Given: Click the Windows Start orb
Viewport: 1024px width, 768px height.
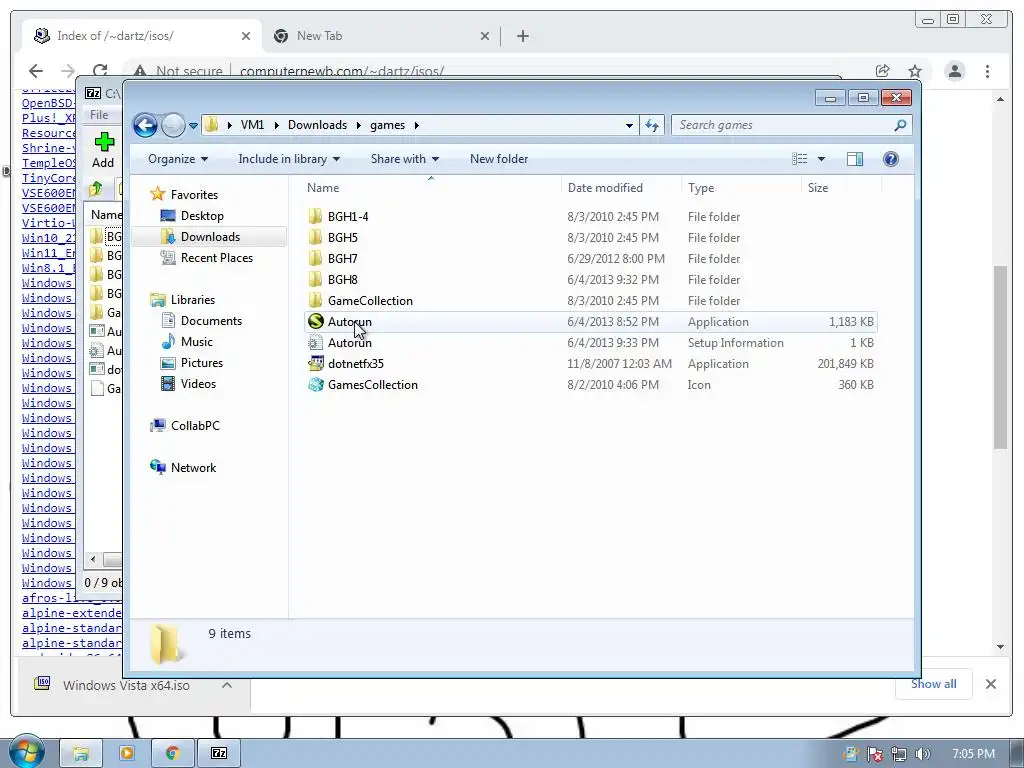Looking at the screenshot, I should [x=27, y=752].
